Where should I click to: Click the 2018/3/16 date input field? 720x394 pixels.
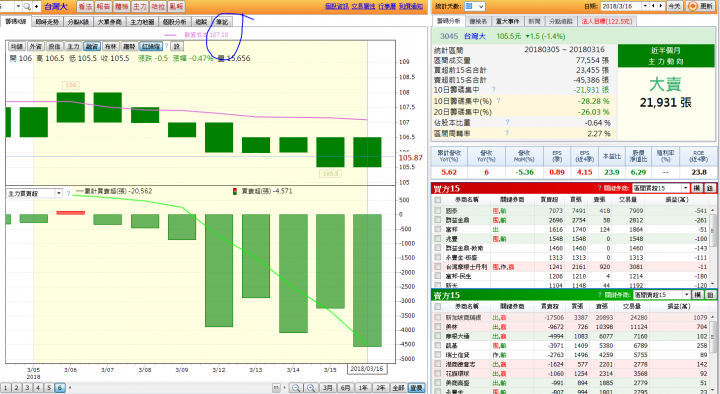621,6
